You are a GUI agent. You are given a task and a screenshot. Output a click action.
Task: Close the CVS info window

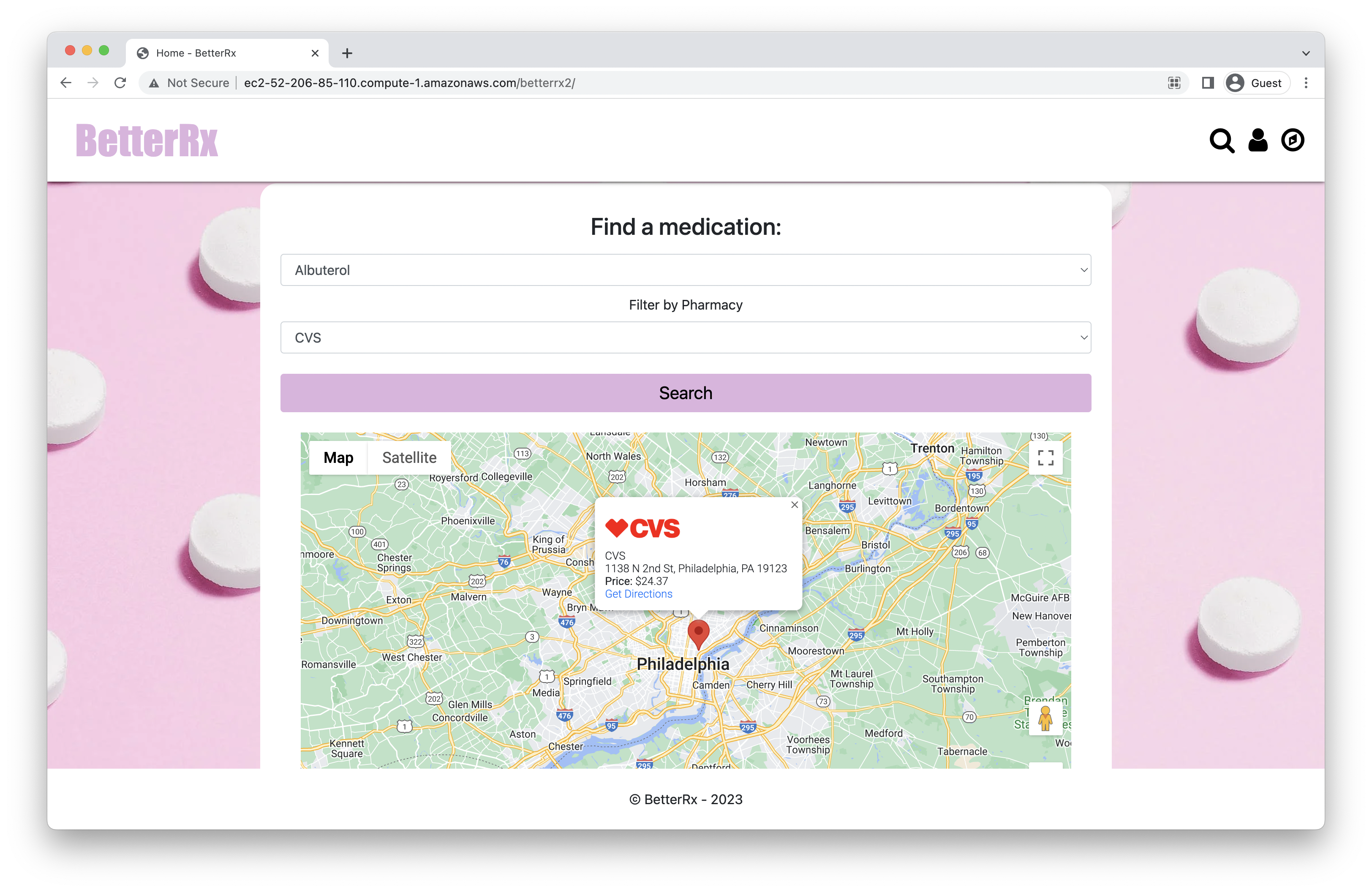(x=794, y=505)
